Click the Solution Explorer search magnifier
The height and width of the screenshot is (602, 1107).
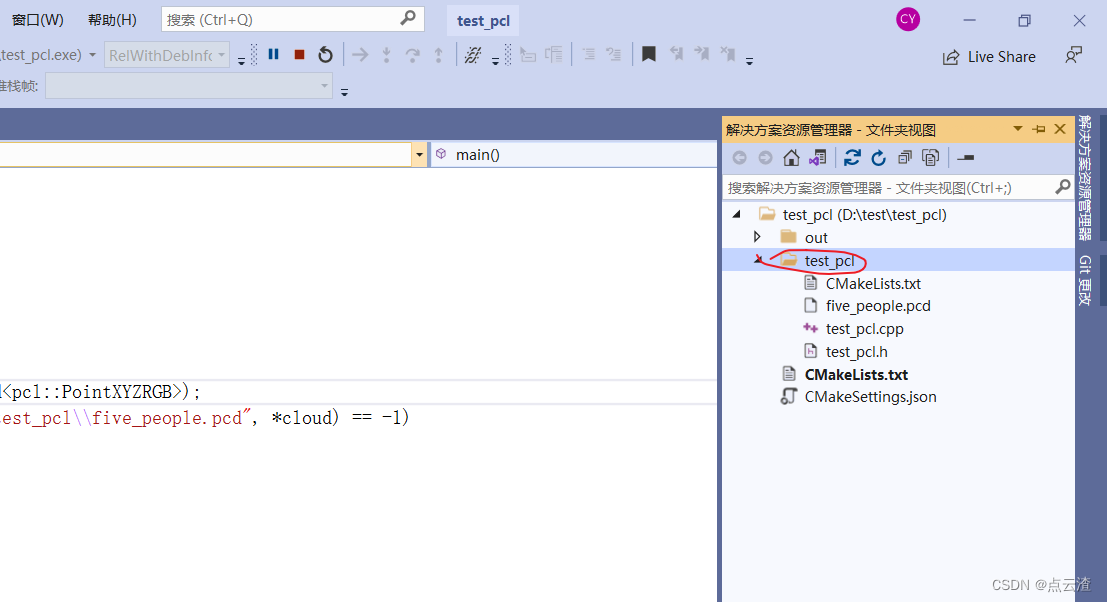click(x=1063, y=187)
